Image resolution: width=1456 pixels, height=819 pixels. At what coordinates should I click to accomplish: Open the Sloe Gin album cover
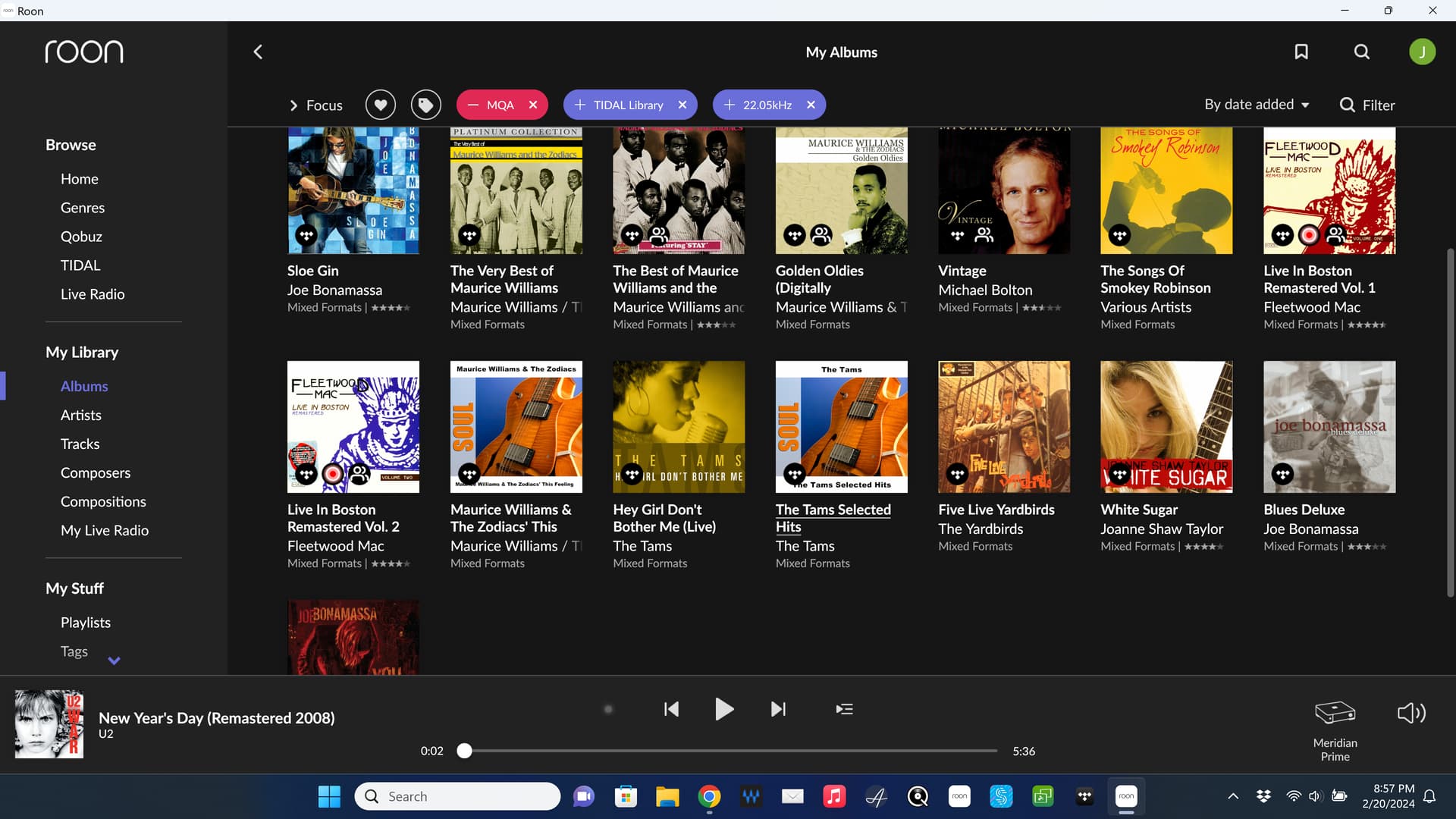353,190
